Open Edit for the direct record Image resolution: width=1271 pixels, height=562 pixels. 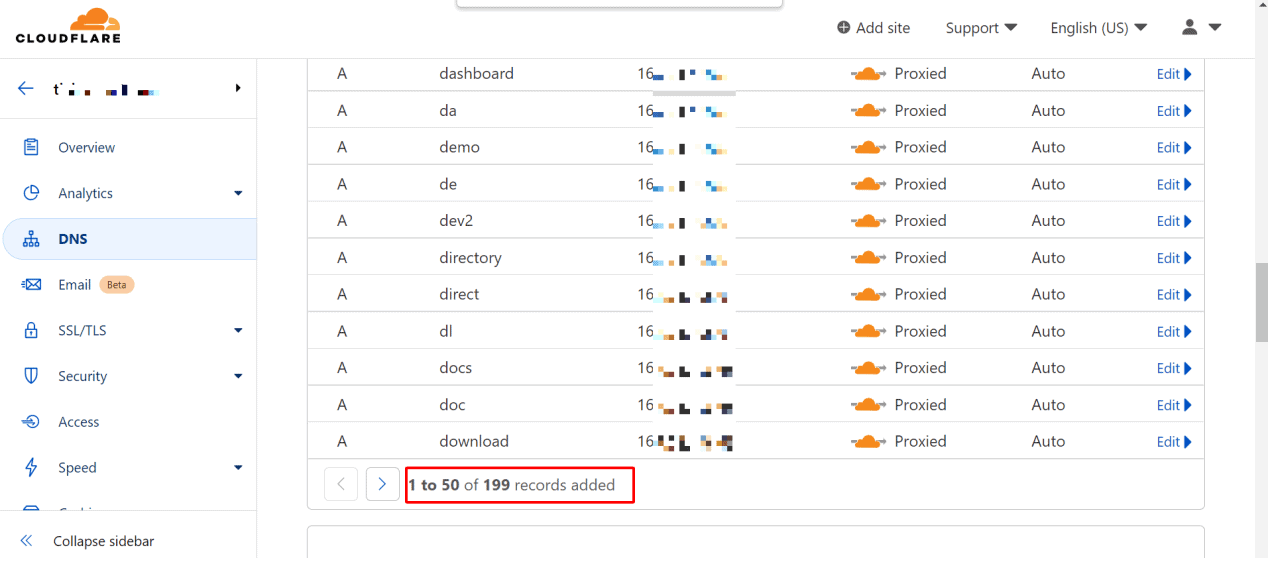[1174, 295]
